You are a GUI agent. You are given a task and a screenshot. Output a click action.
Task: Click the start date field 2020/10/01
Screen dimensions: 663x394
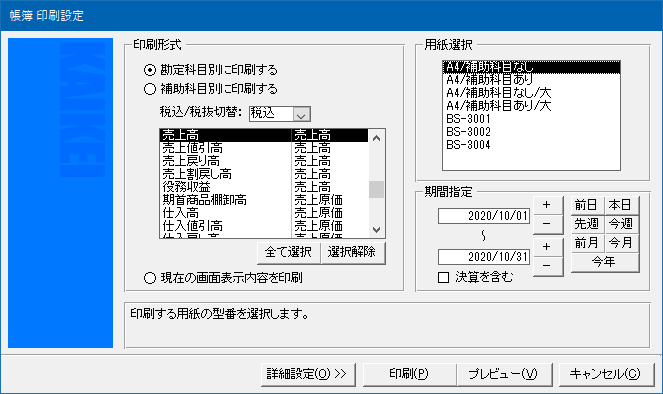point(484,216)
